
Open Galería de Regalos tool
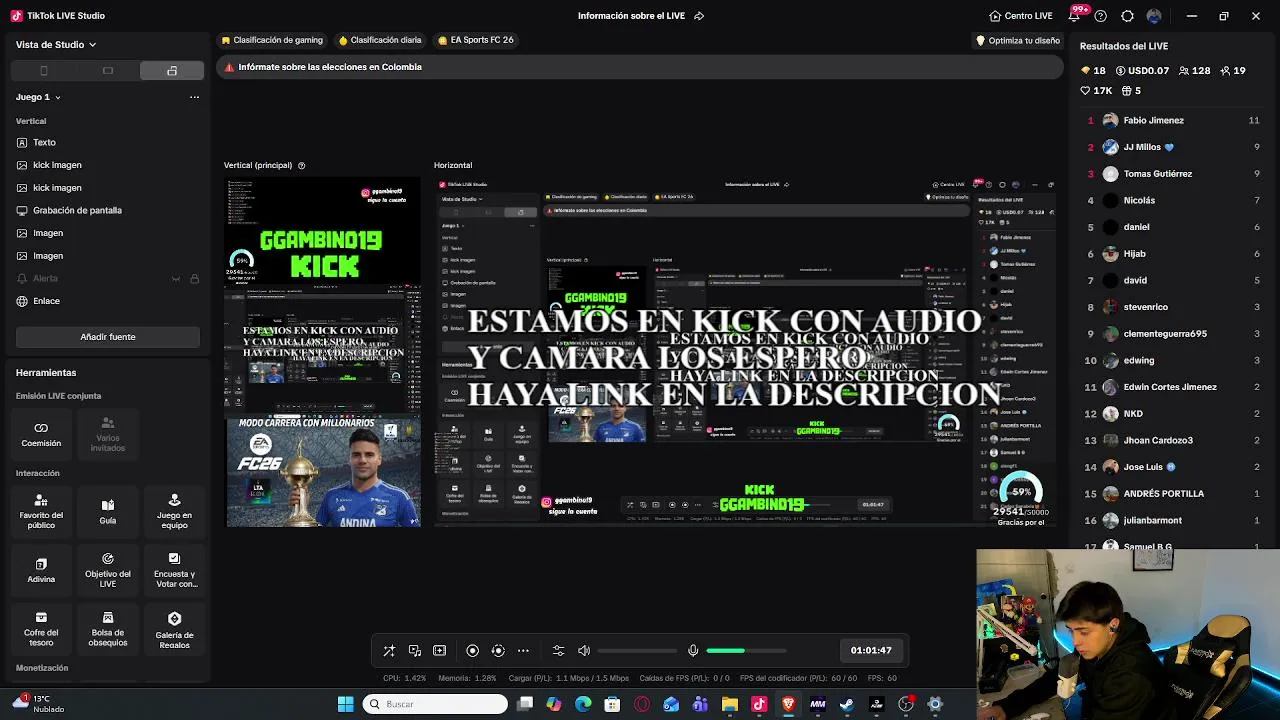(174, 630)
